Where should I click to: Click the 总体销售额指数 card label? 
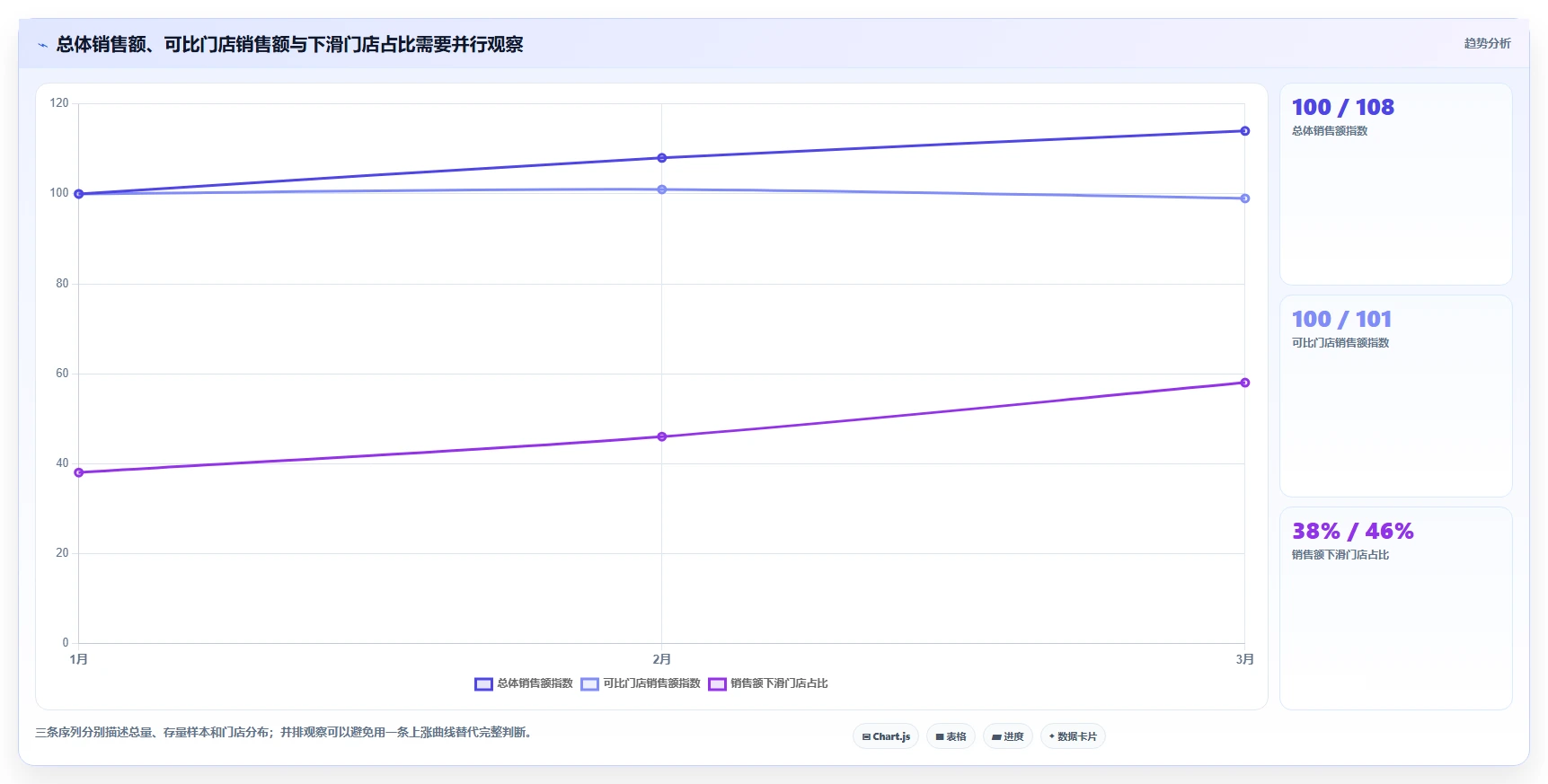tap(1330, 131)
